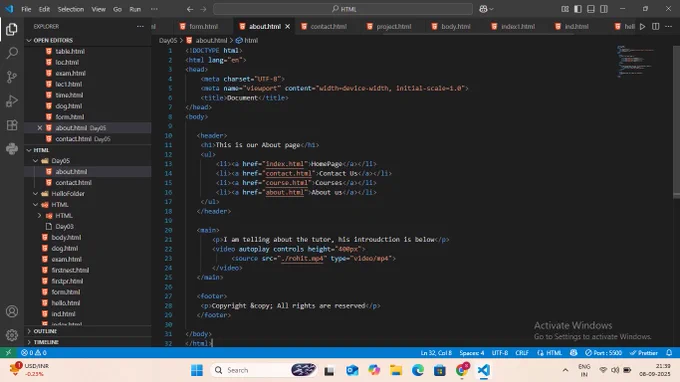Click the code minimap preview
680x382 pixels.
click(x=635, y=61)
